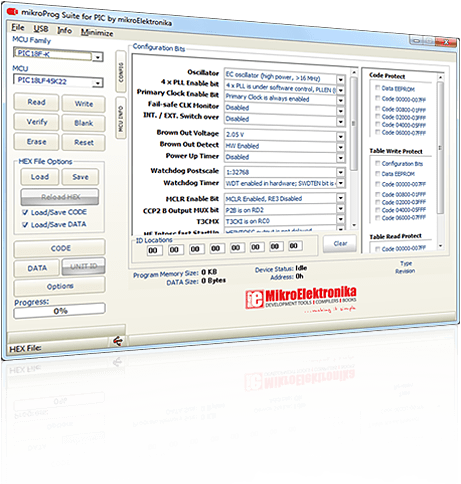Enable Code Protect Code 02000-03FFF checkbox

pyautogui.click(x=378, y=116)
